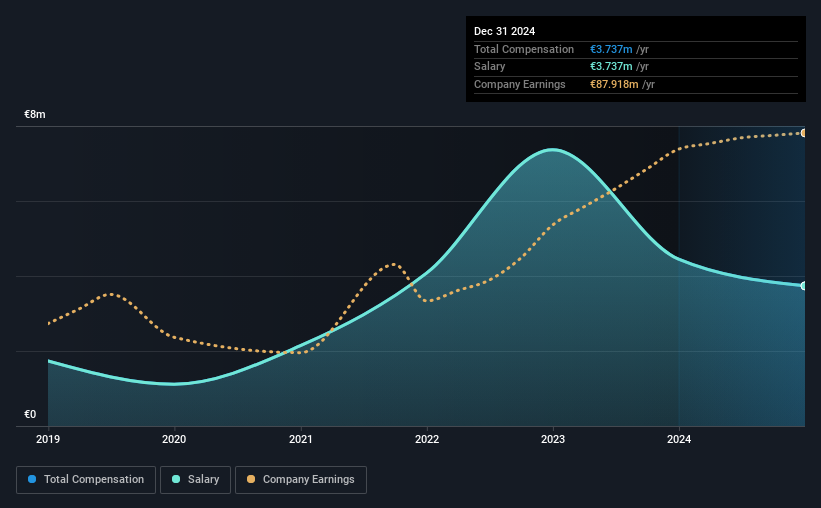Click the 2021 x-axis label
This screenshot has width=821, height=508.
coord(301,439)
